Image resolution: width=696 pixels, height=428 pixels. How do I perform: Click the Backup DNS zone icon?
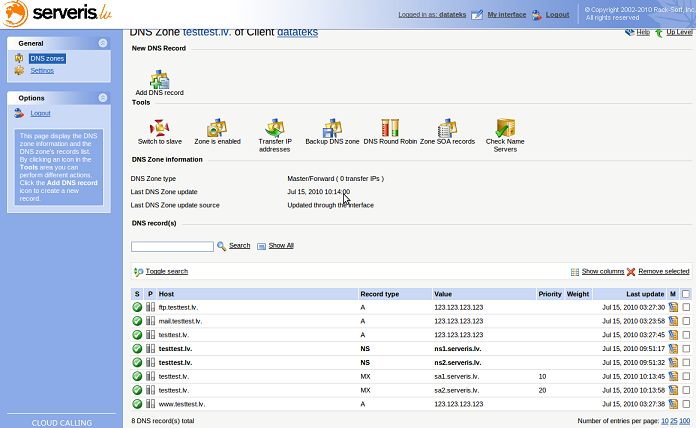point(332,127)
